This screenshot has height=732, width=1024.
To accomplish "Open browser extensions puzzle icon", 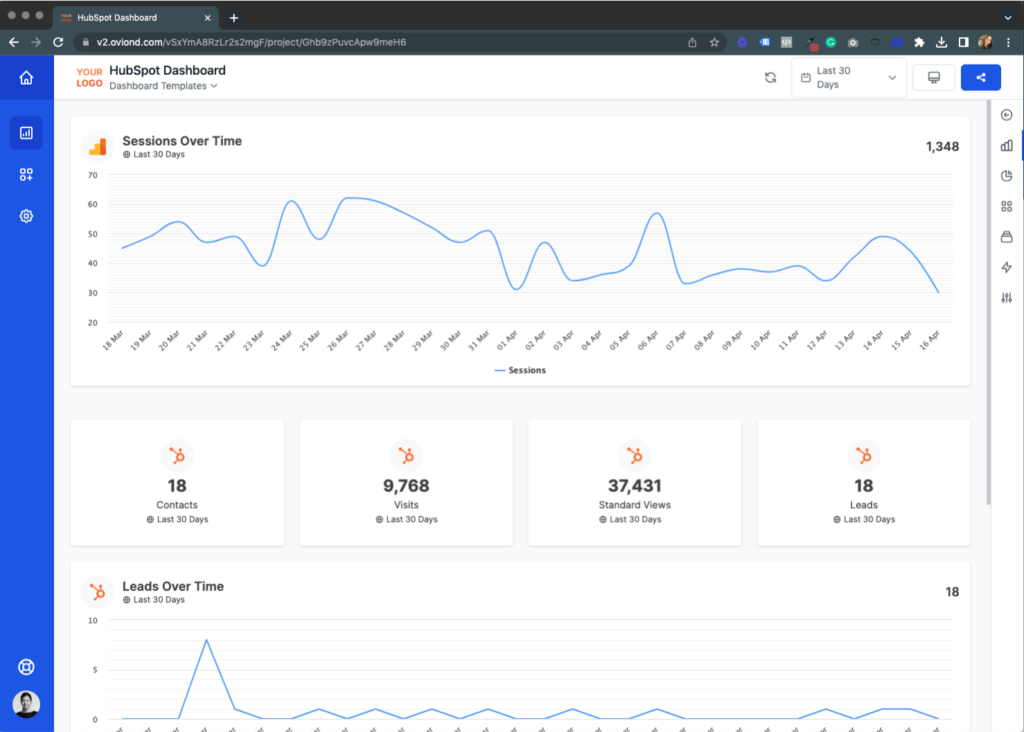I will [x=920, y=42].
